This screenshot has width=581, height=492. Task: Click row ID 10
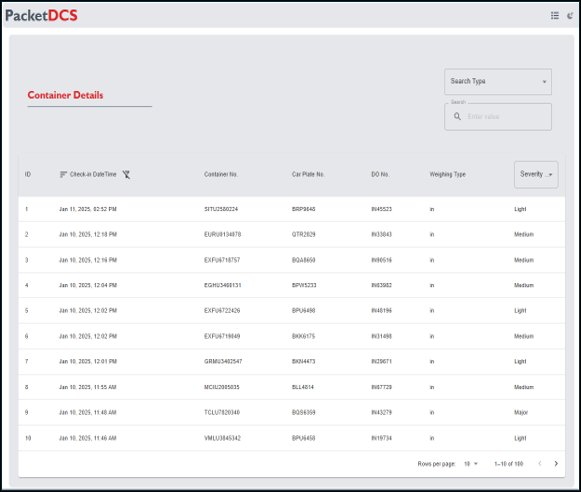point(28,438)
